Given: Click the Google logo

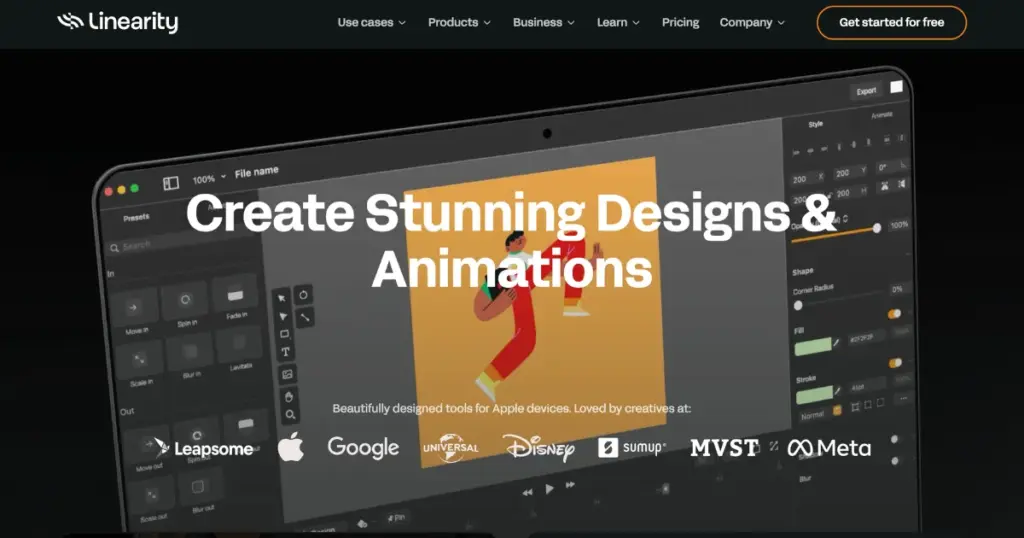Looking at the screenshot, I should pos(363,447).
